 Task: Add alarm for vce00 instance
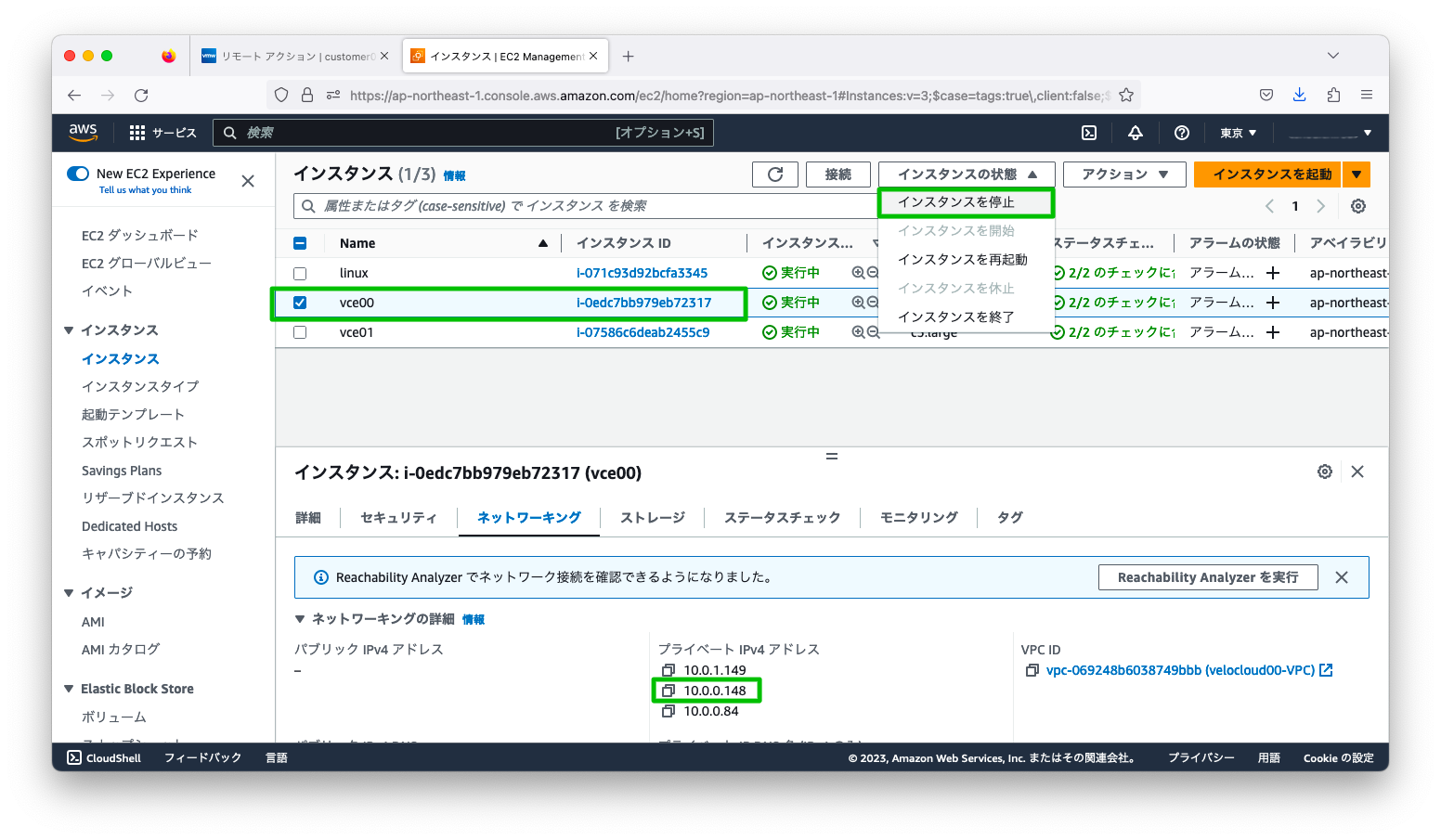point(1273,303)
